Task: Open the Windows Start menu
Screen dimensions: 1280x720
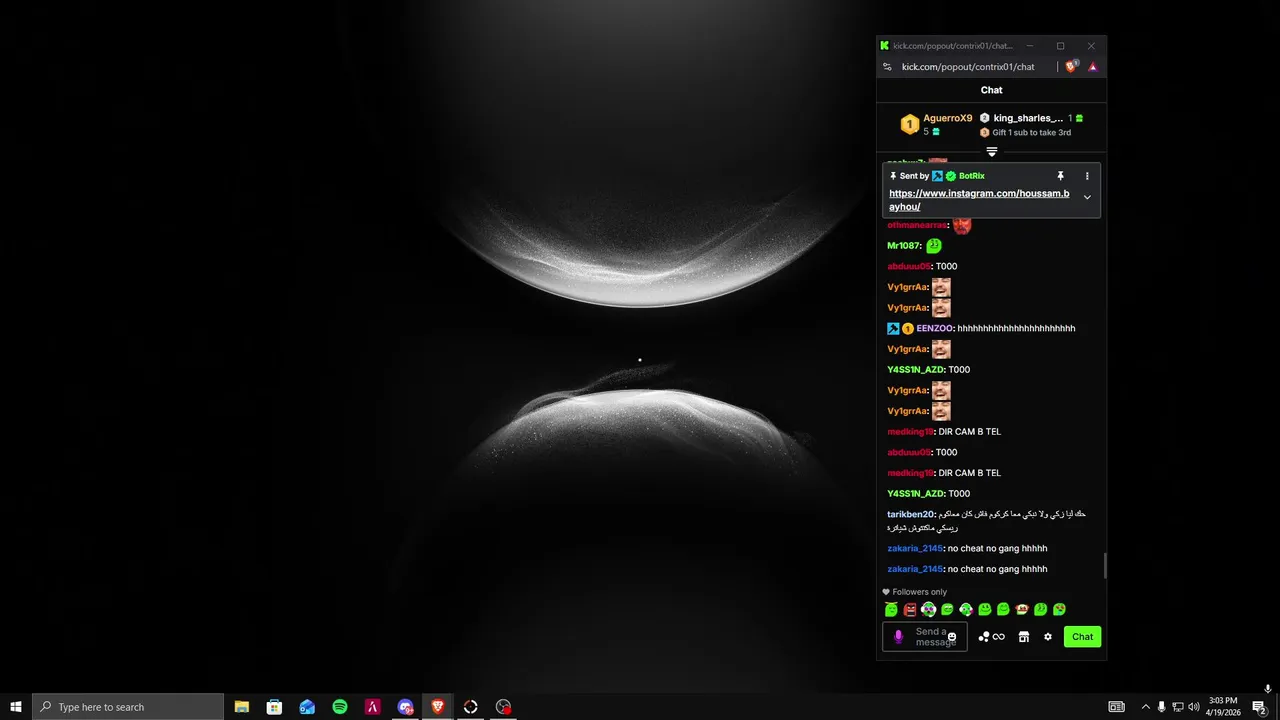Action: click(16, 707)
